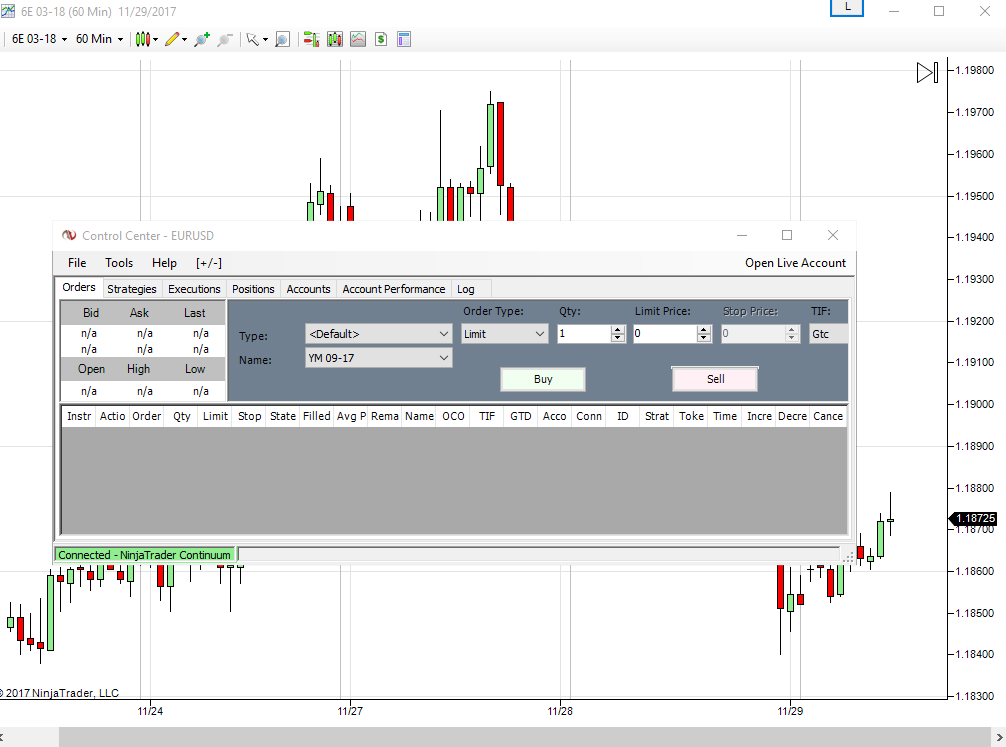Click the OCO column header
This screenshot has height=747, width=1006.
point(453,416)
